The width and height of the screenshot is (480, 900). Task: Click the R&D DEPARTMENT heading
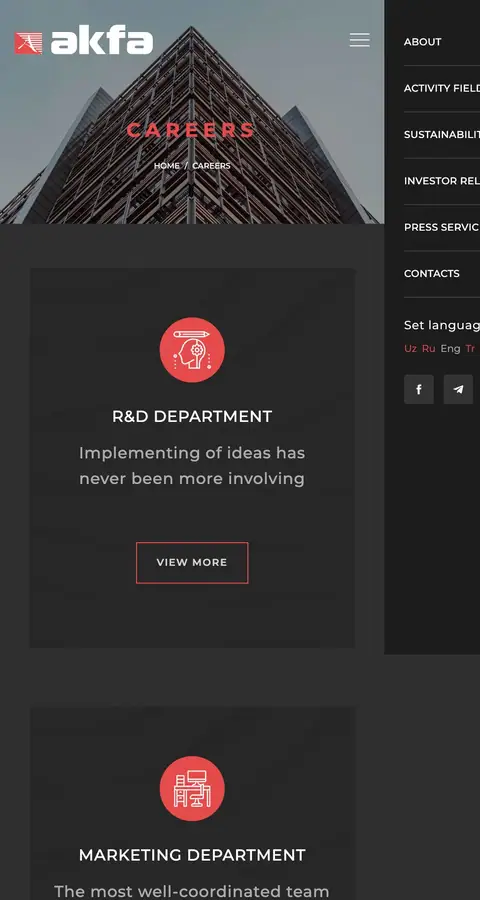[192, 416]
